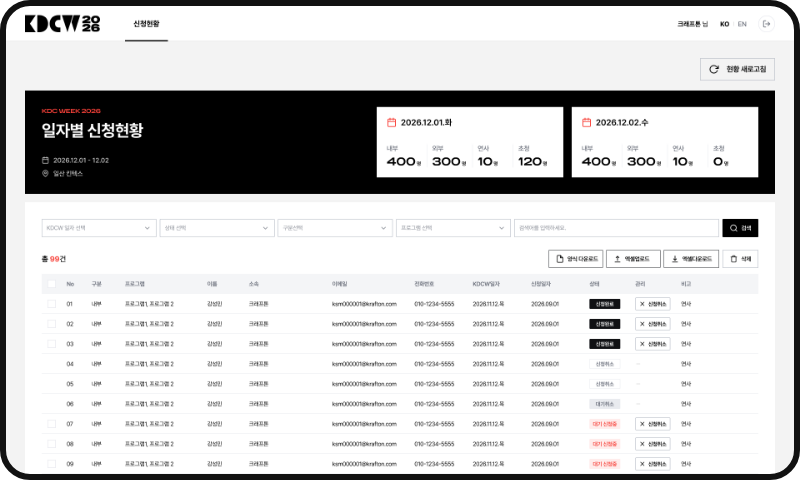Cancel the application in row 02 with 신청취소
800x480 pixels.
pyautogui.click(x=653, y=324)
